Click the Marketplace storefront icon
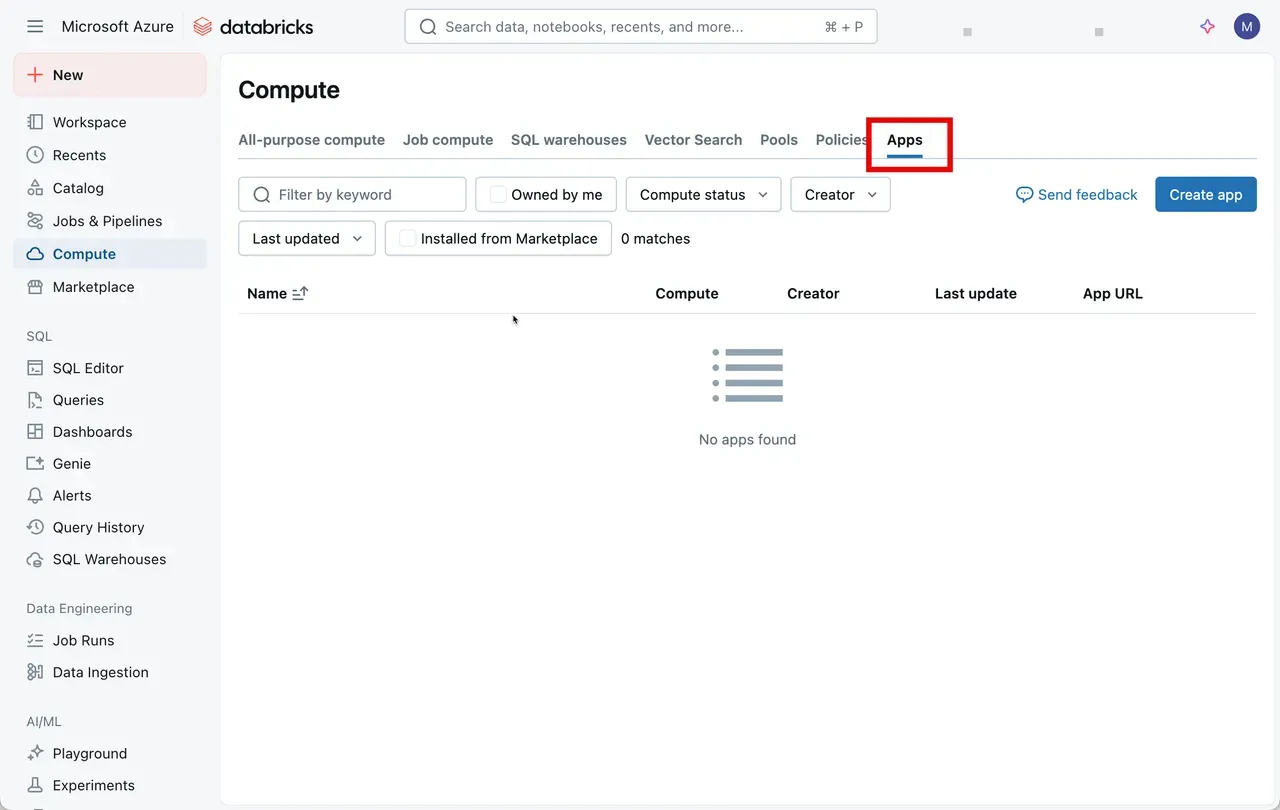The image size is (1280, 810). 35,287
